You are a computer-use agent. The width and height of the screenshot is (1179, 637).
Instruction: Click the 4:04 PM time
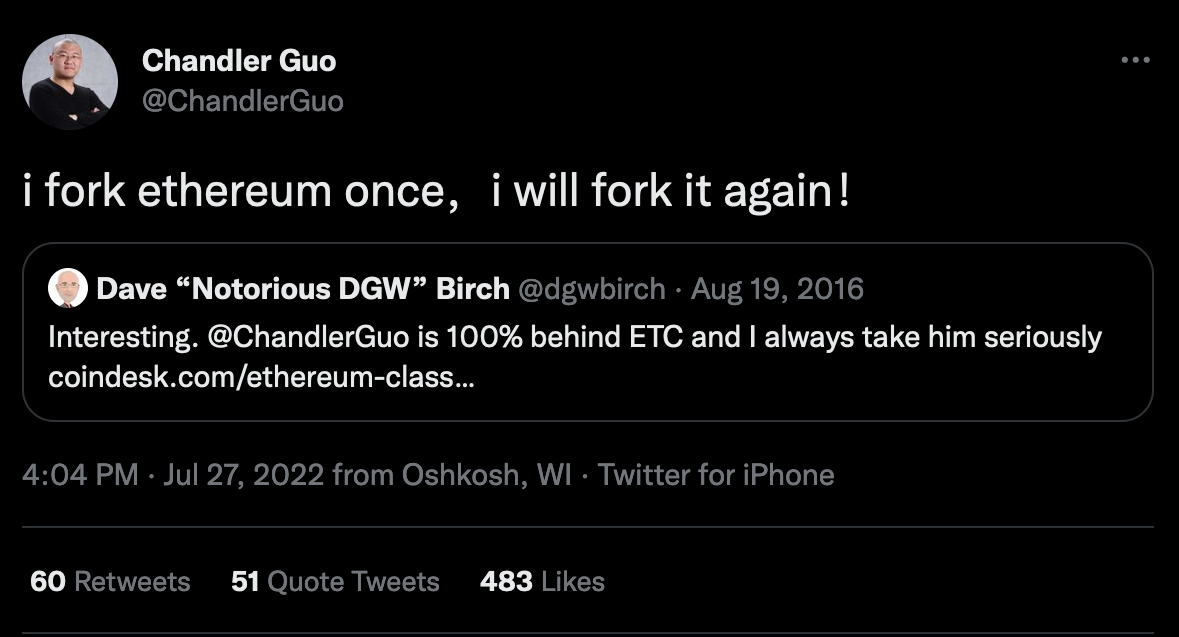pyautogui.click(x=79, y=474)
